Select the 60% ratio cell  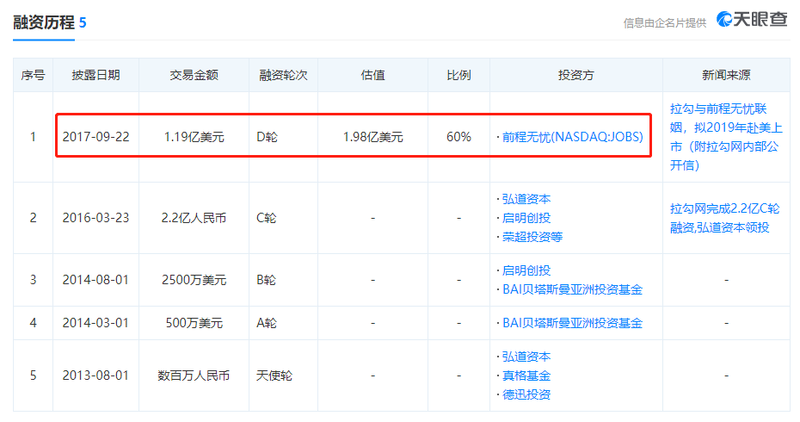(x=459, y=137)
